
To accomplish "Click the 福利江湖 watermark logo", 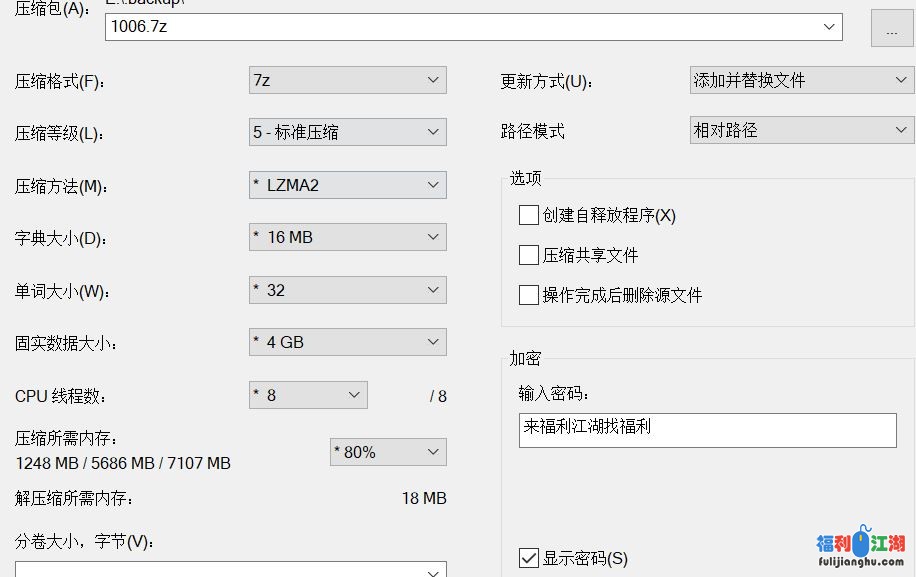I will click(x=861, y=549).
